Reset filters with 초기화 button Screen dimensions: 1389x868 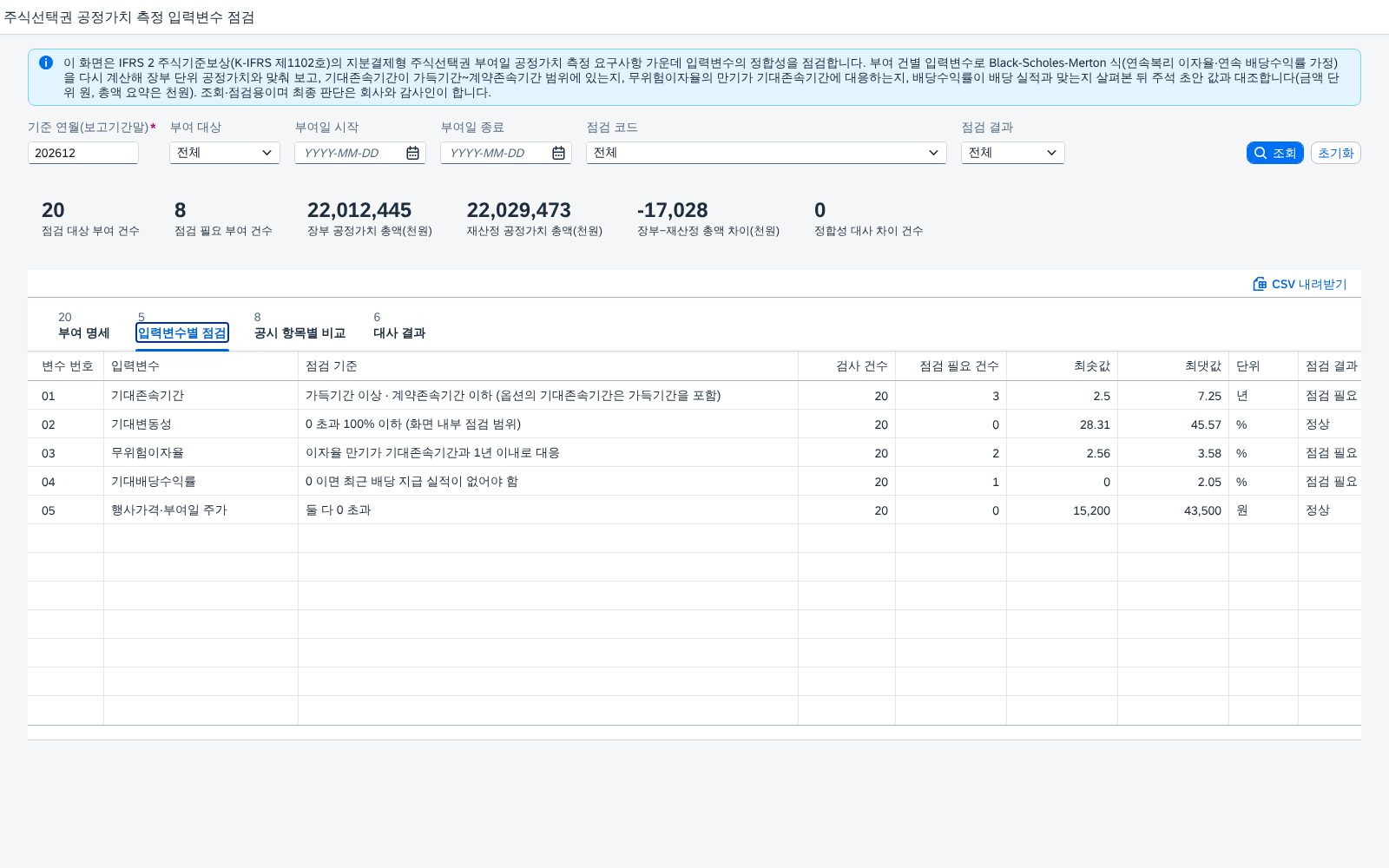(1336, 153)
